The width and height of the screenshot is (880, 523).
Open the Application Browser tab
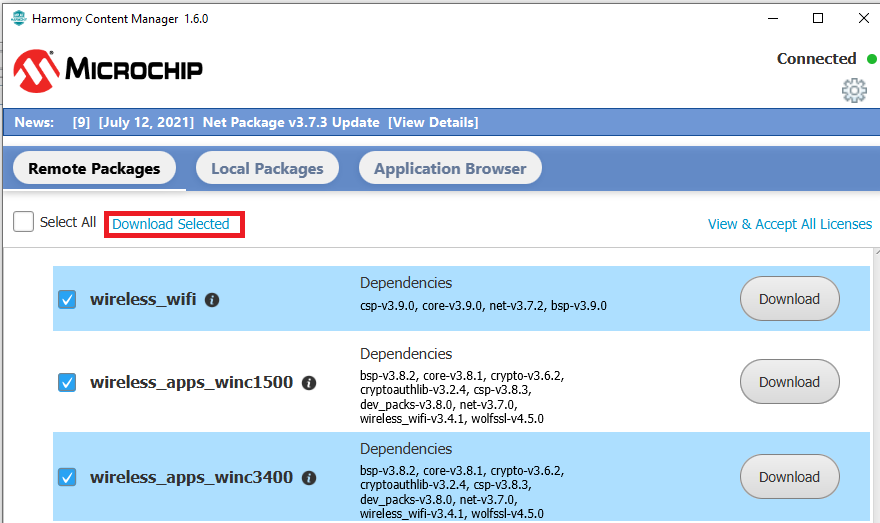(450, 168)
